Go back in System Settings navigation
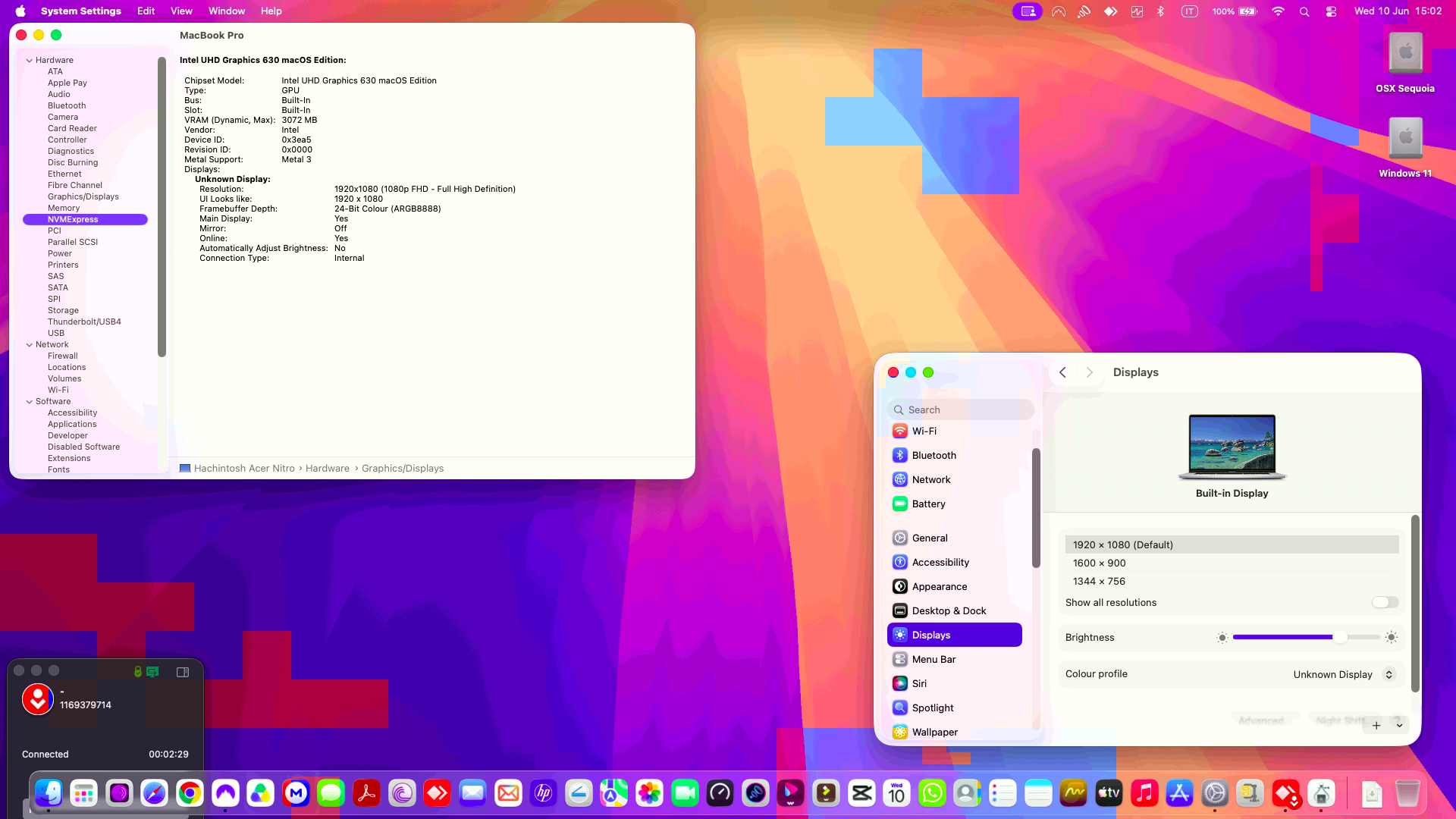This screenshot has height=819, width=1456. (1062, 372)
